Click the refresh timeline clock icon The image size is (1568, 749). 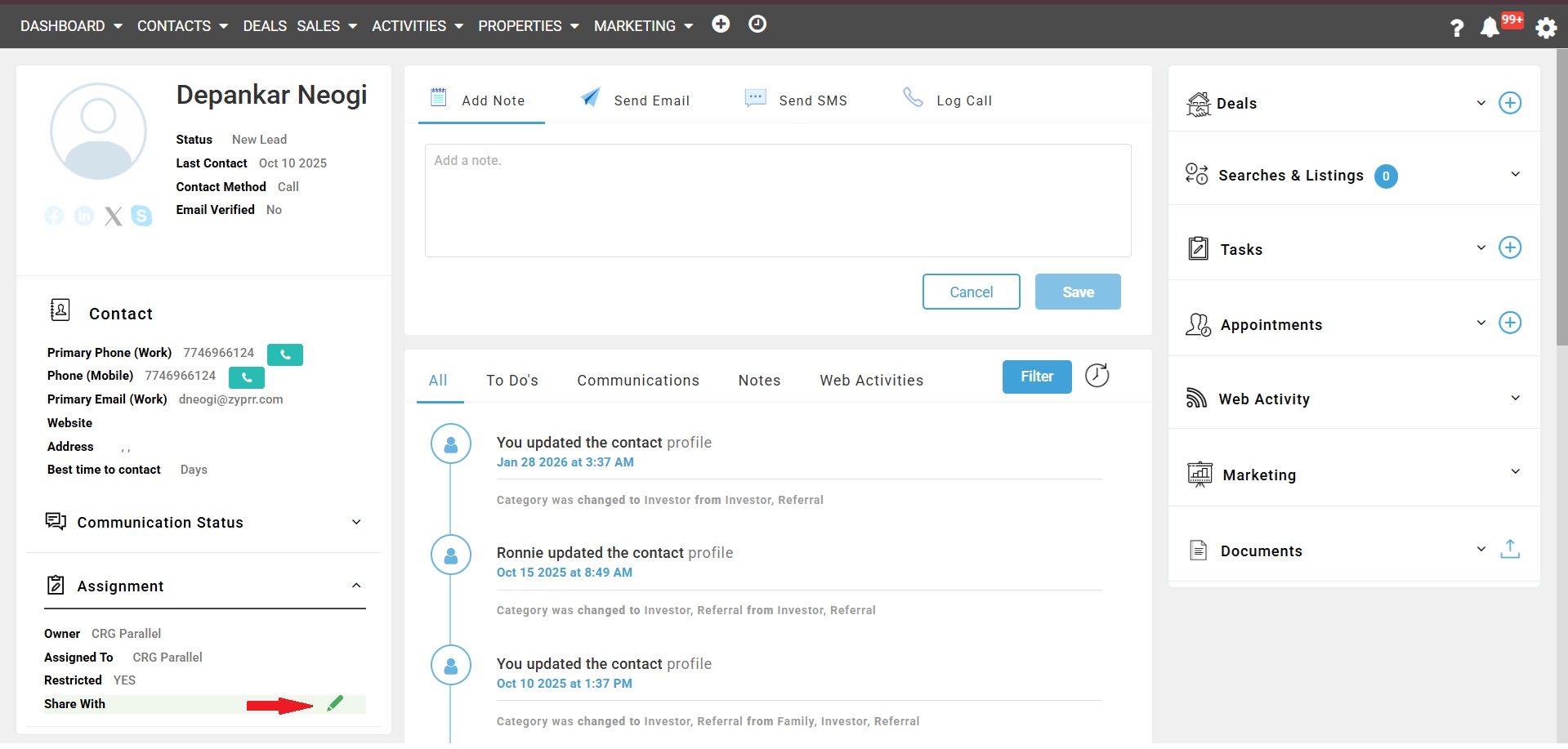point(1097,376)
